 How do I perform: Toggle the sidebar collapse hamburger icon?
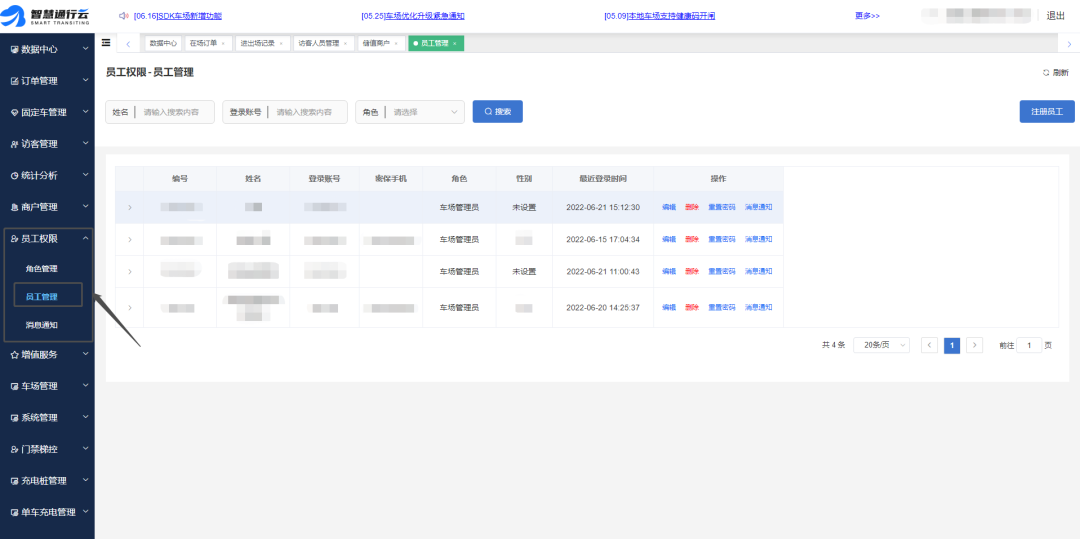105,43
